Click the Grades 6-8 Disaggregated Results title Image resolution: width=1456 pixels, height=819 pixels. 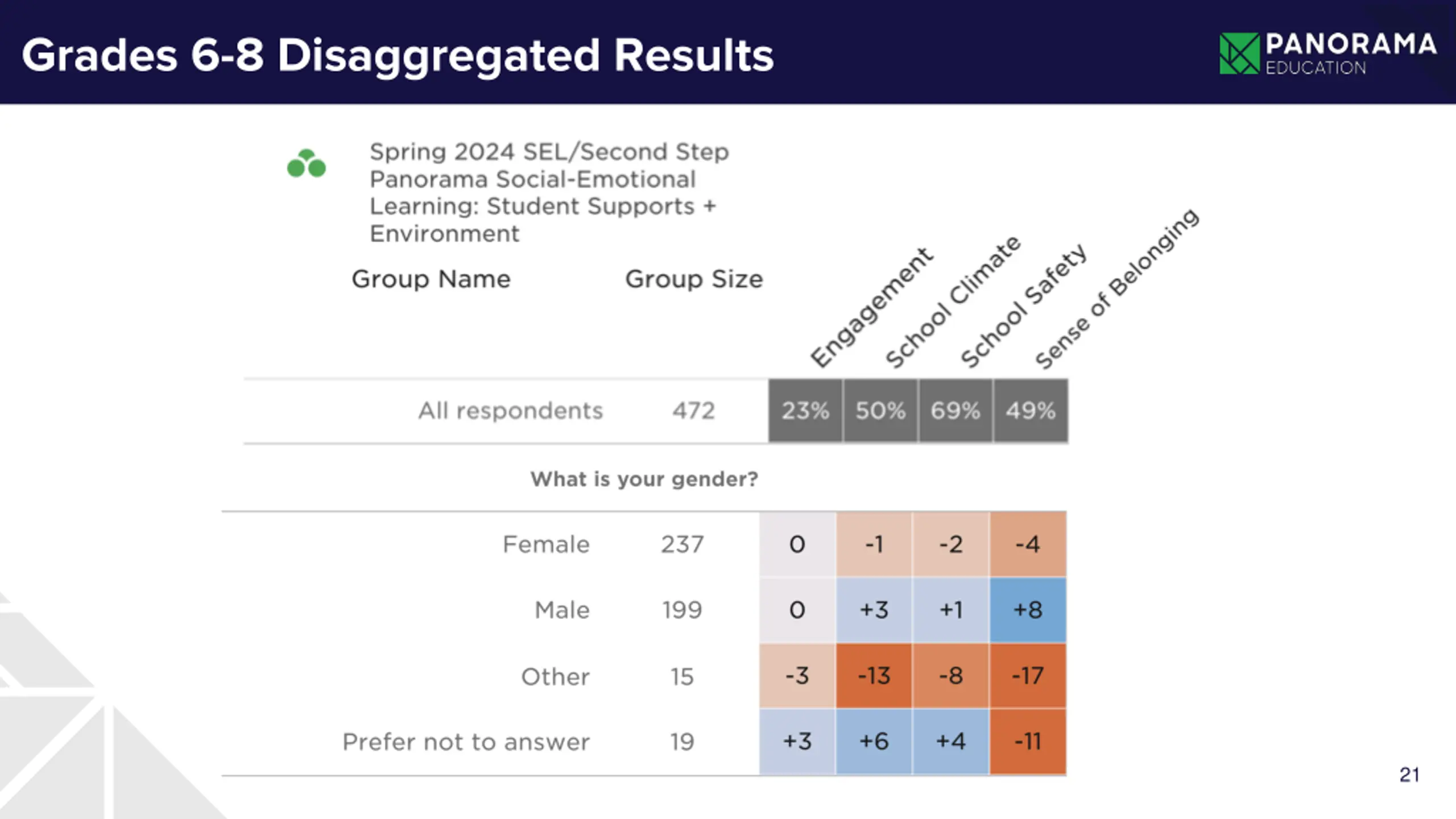[398, 55]
